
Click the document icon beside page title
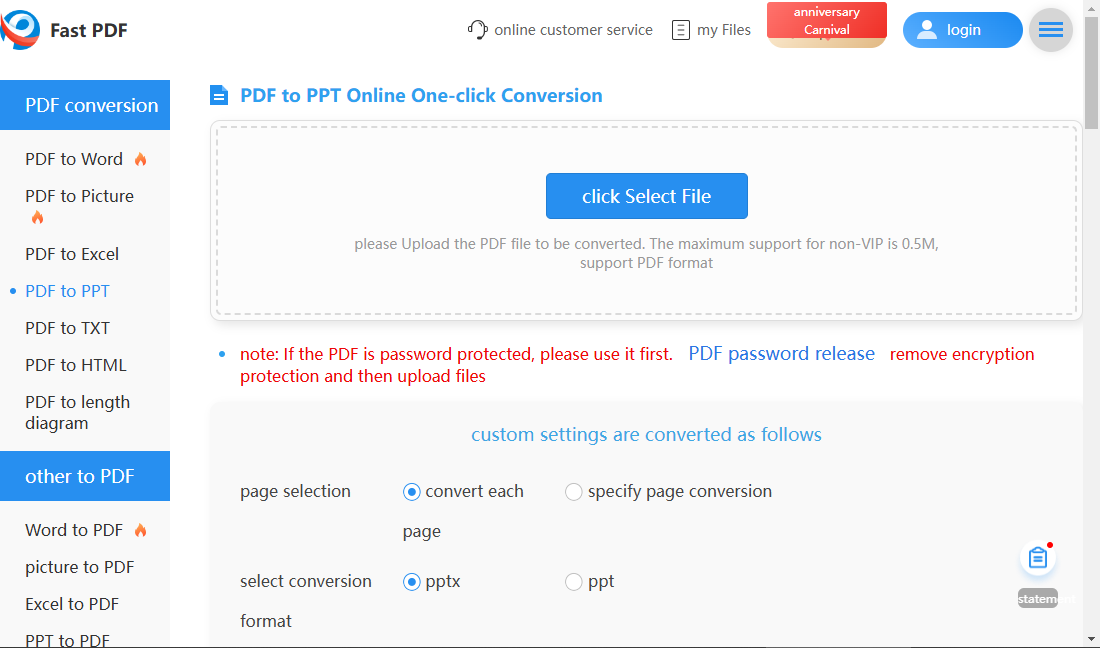(218, 96)
